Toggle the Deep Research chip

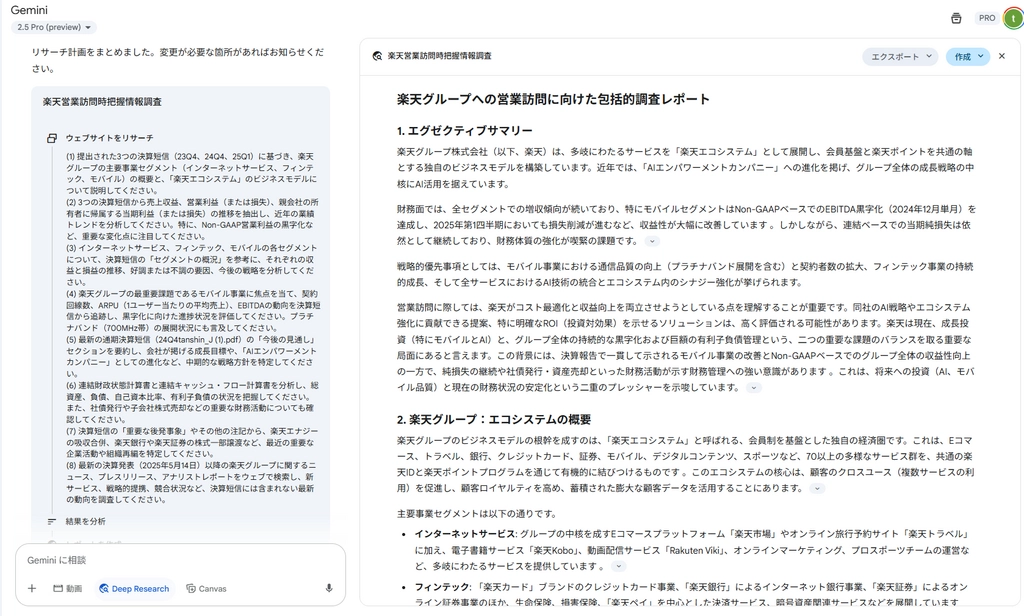[x=134, y=589]
